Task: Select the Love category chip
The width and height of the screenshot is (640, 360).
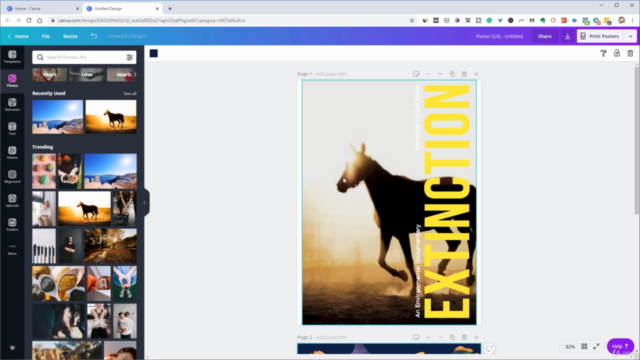Action: coord(87,75)
